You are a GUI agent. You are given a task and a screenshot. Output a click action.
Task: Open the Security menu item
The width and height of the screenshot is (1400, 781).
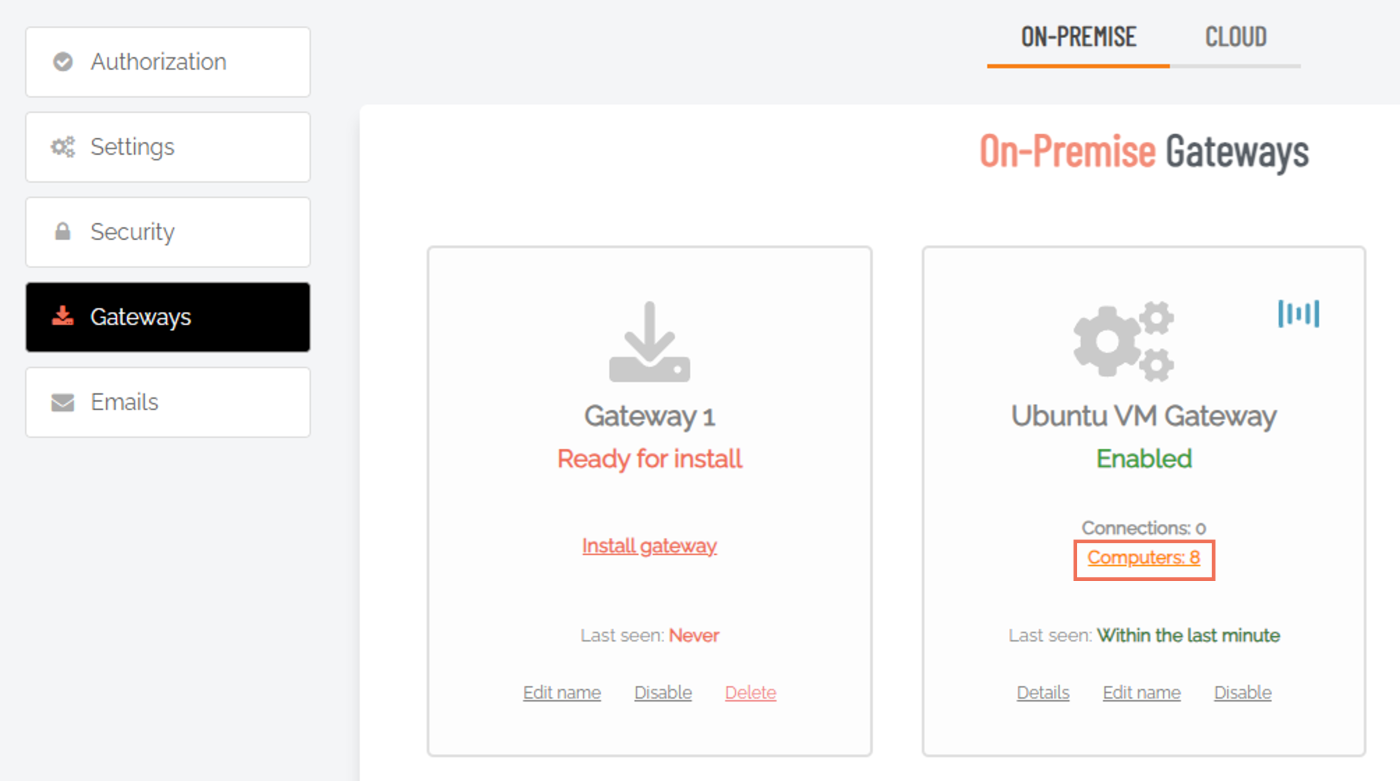point(168,232)
